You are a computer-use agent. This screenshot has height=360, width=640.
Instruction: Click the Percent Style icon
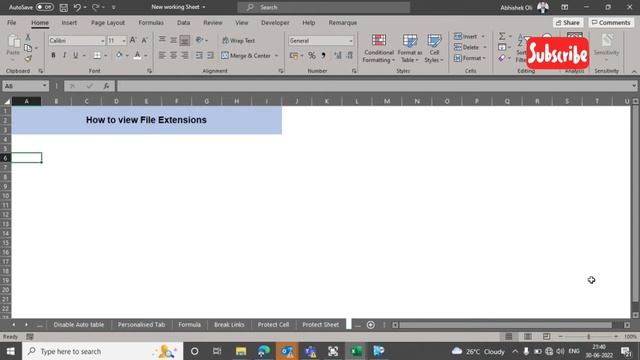coord(312,55)
